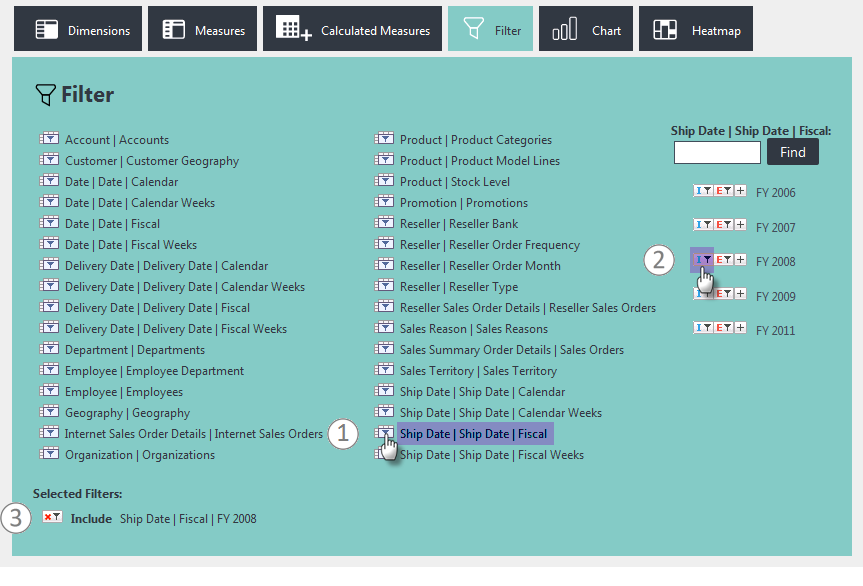Click the Find button

793,152
